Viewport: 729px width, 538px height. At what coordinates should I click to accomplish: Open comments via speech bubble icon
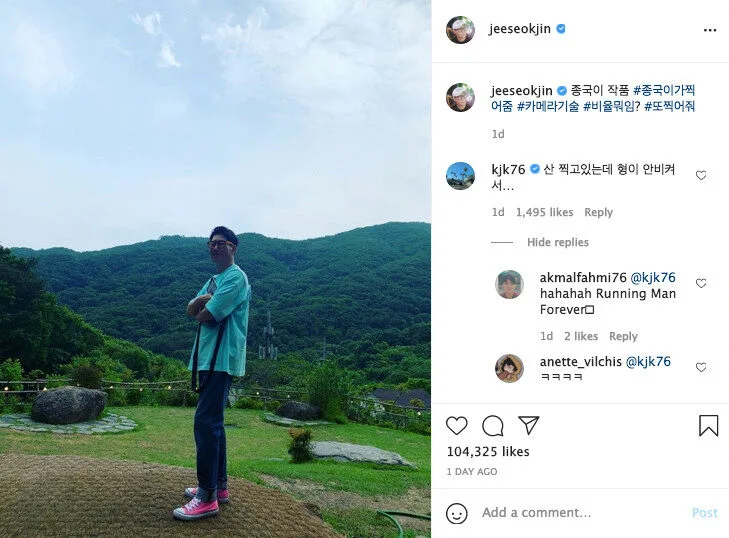pos(493,425)
